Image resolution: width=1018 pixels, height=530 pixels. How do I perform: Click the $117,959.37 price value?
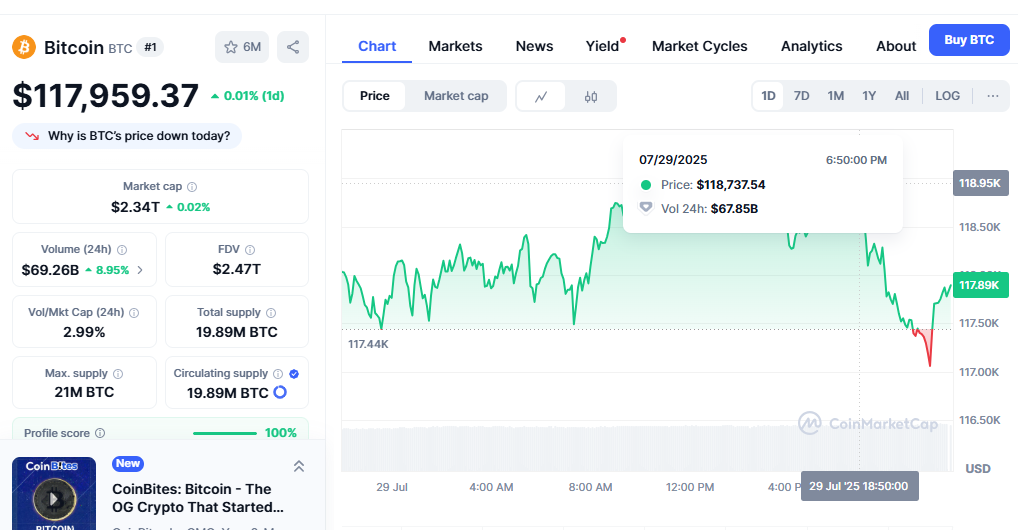pos(105,95)
